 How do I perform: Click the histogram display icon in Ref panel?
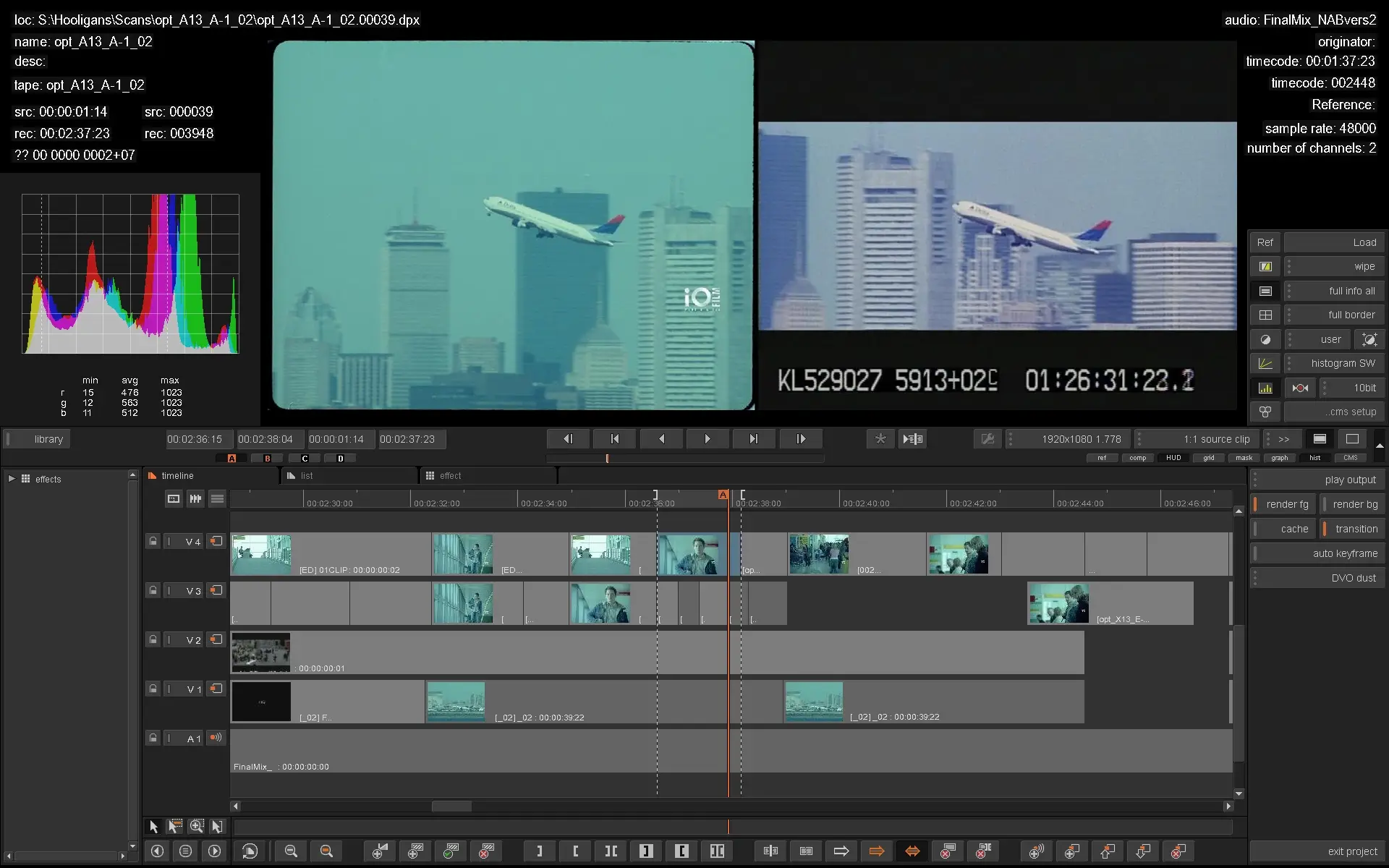tap(1265, 388)
